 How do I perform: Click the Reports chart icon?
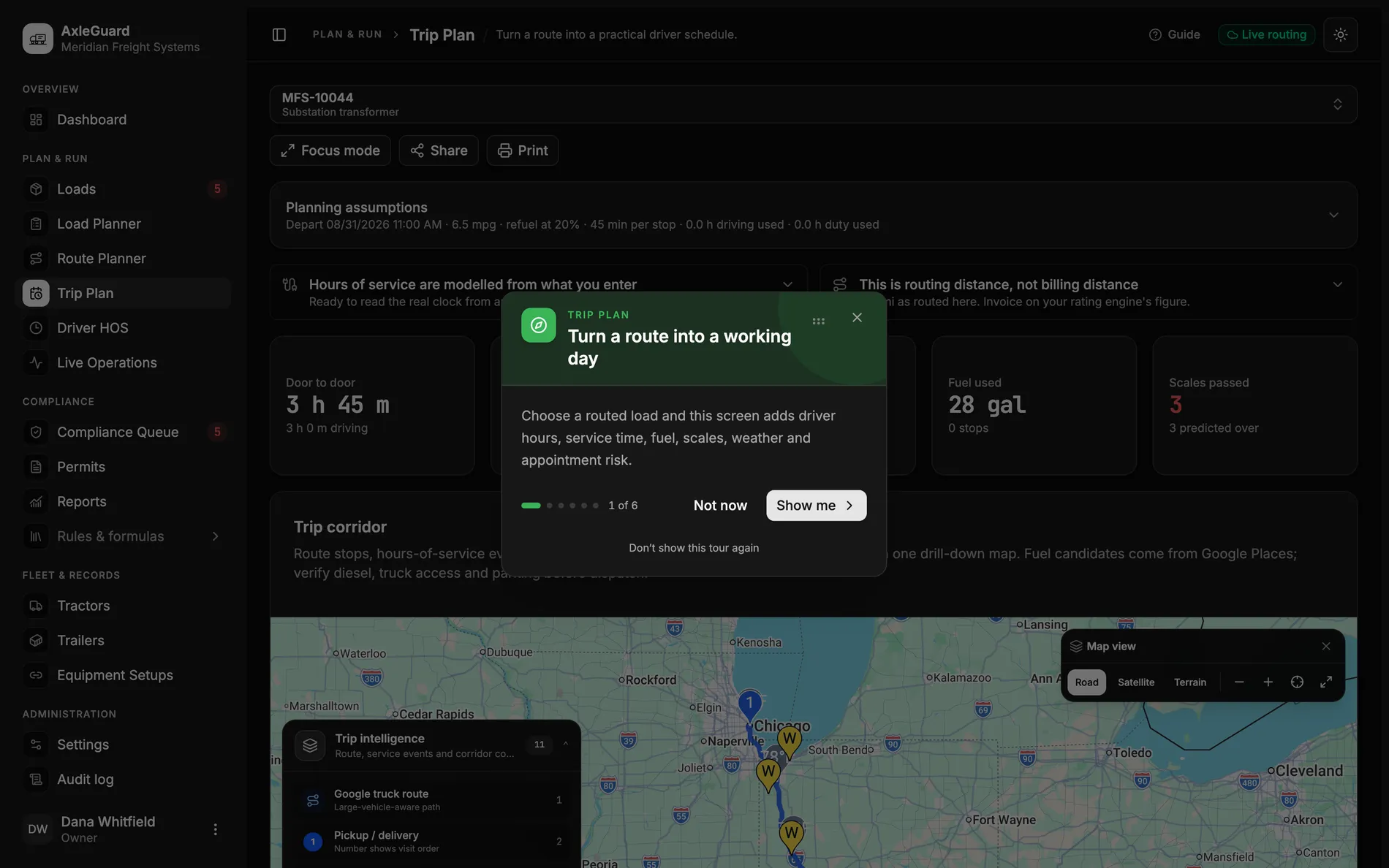pyautogui.click(x=36, y=501)
